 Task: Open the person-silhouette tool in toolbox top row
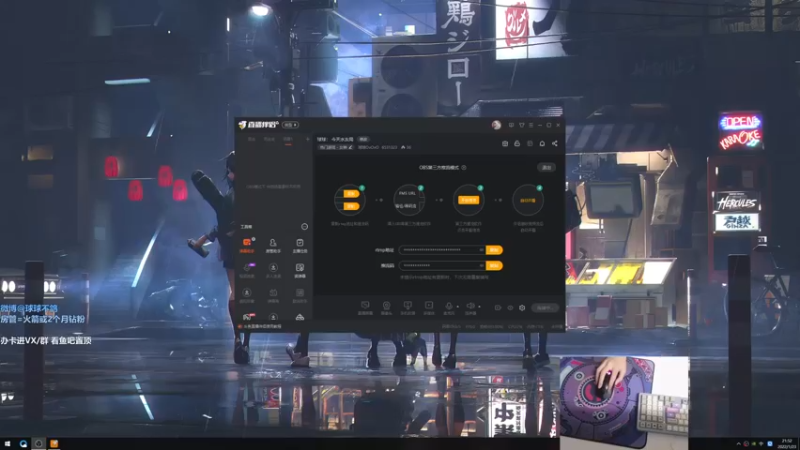(x=273, y=245)
